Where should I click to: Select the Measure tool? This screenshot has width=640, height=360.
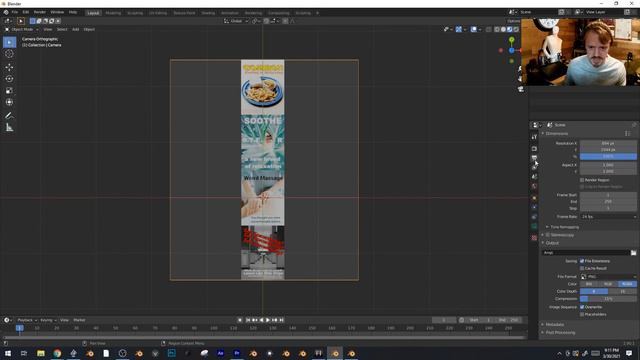point(9,128)
